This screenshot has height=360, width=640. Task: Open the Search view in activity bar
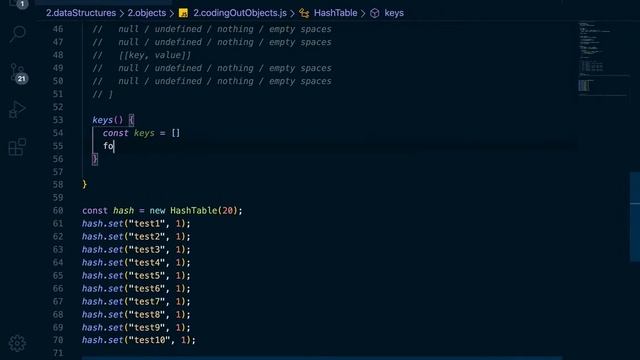[18, 34]
